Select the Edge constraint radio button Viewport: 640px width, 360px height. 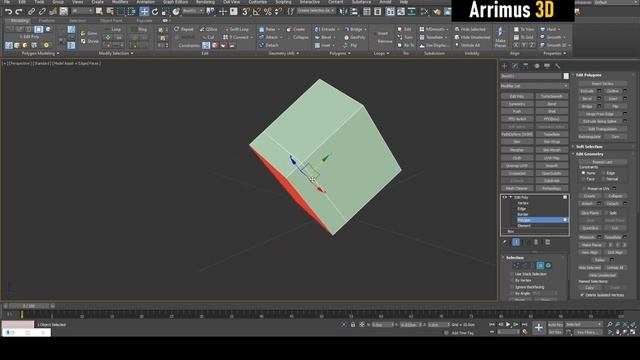pos(603,173)
